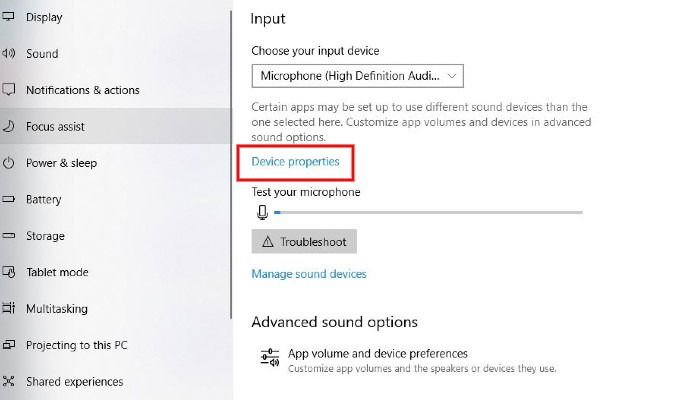
Task: Open Device properties link
Action: click(x=296, y=162)
